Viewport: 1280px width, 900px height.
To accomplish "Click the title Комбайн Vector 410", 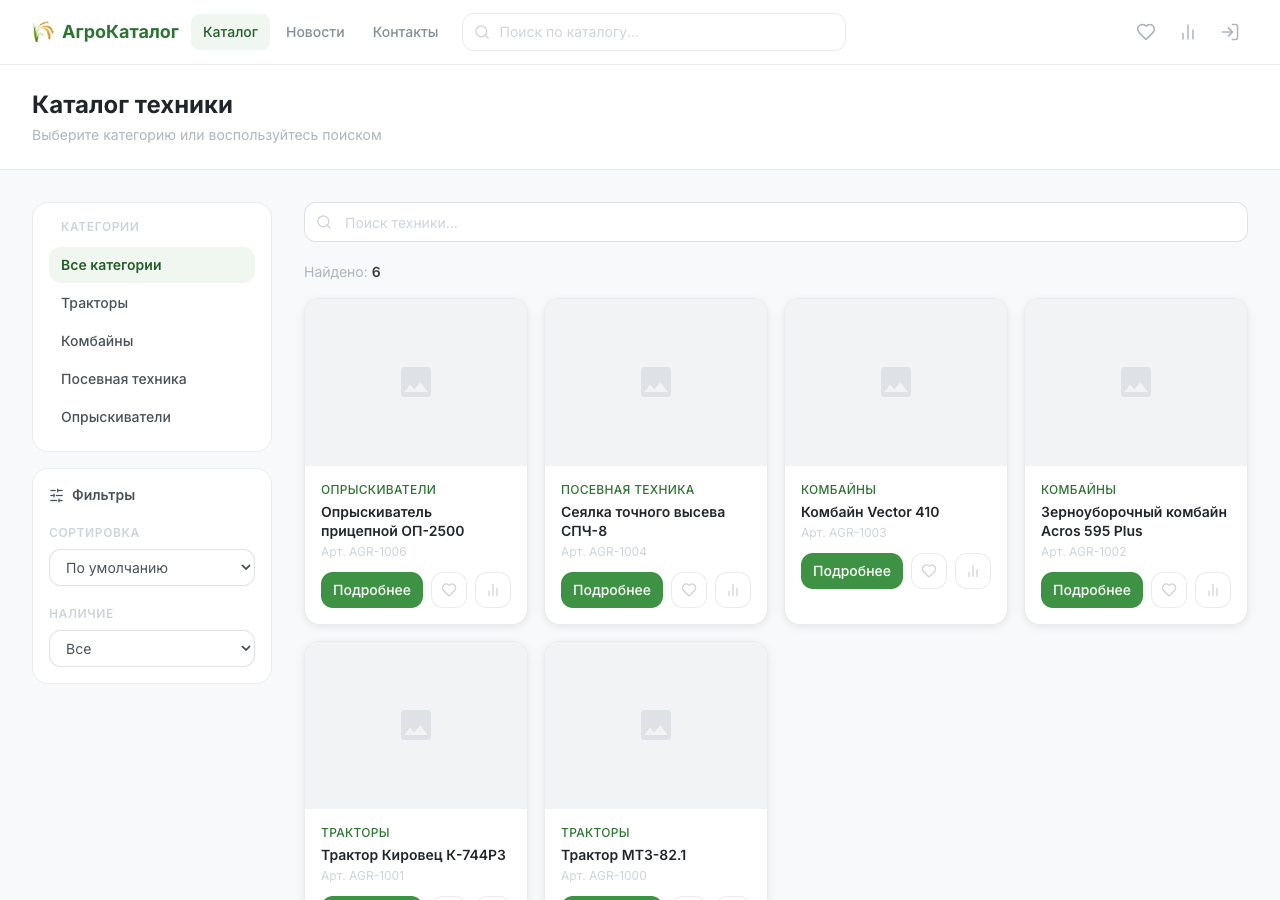I will tap(870, 512).
